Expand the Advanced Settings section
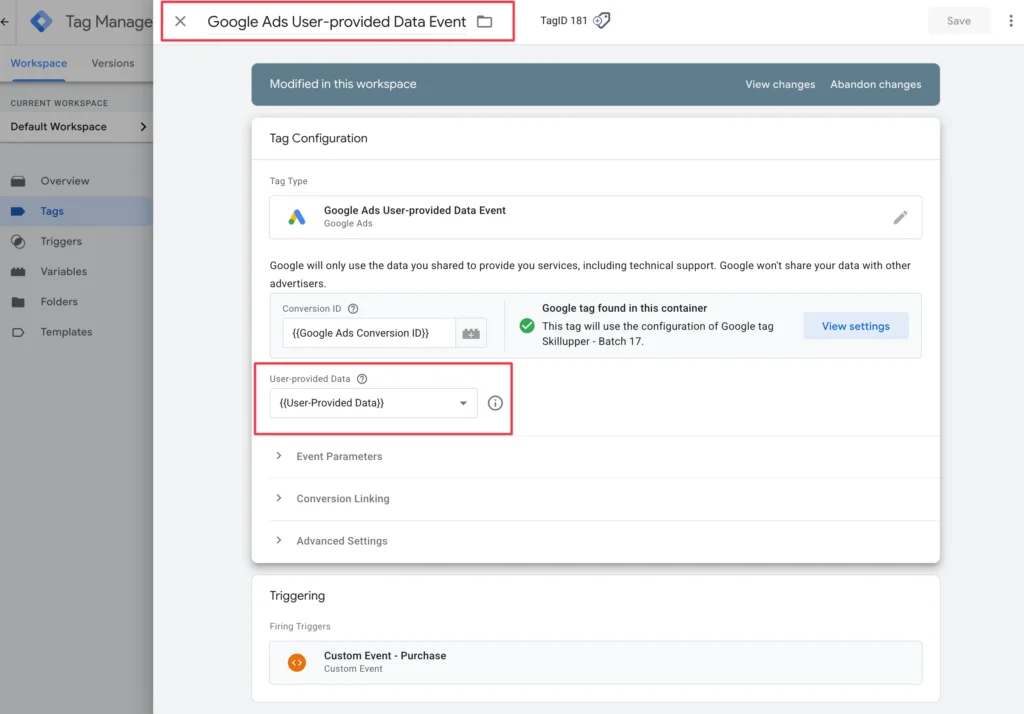This screenshot has width=1024, height=714. (x=341, y=541)
